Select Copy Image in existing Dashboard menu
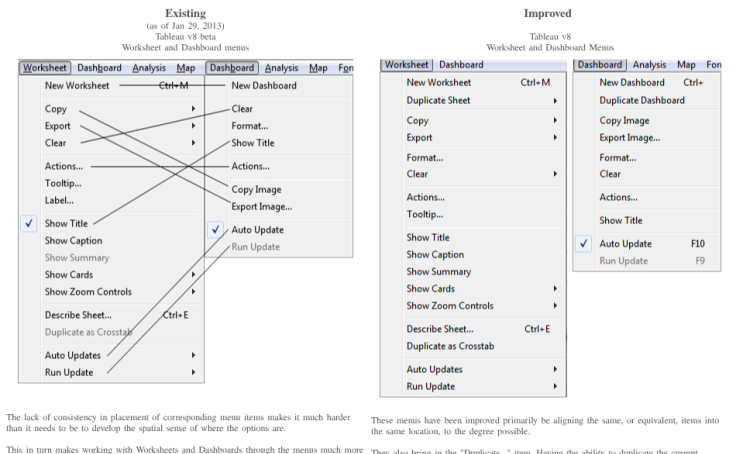The height and width of the screenshot is (454, 736). tap(256, 189)
